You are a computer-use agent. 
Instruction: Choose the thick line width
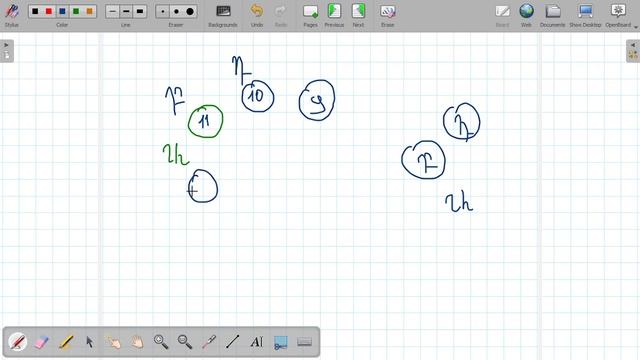coord(140,11)
